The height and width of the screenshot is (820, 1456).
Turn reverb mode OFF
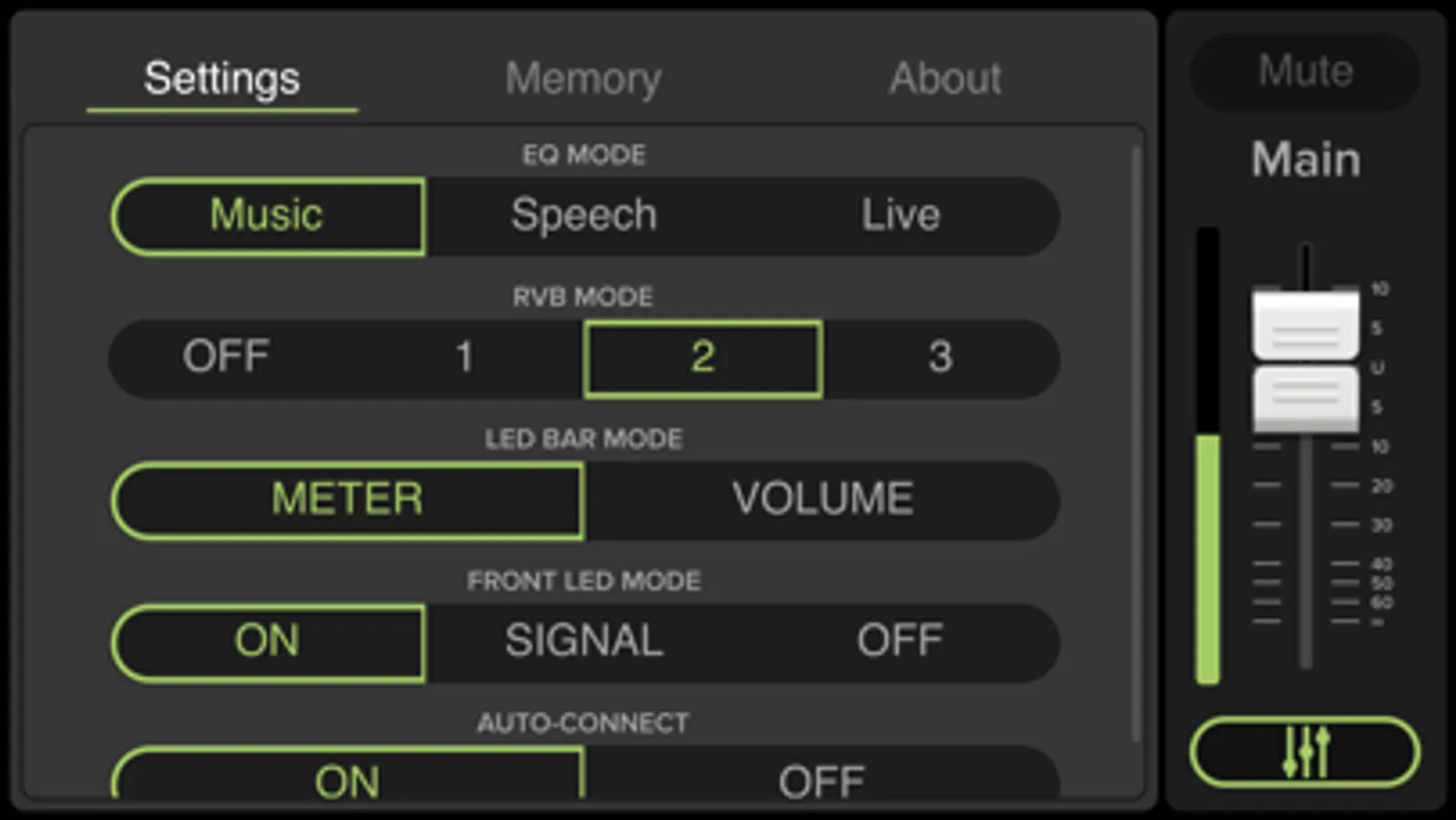(x=226, y=357)
